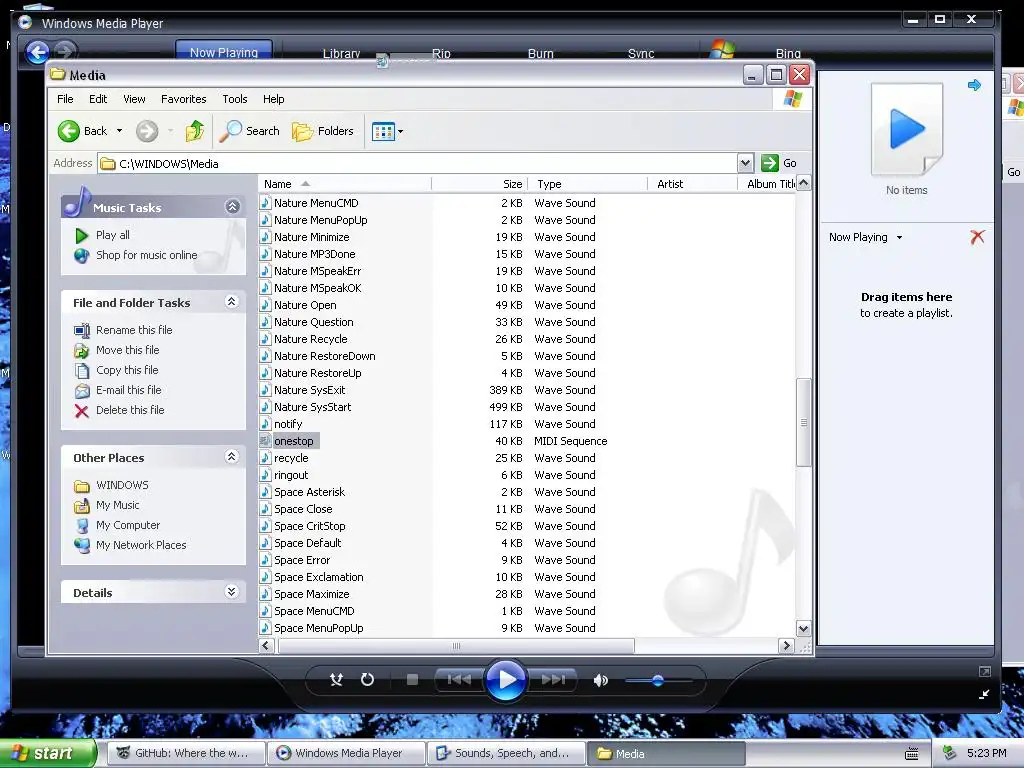Open the Back history dropdown arrow
The width and height of the screenshot is (1024, 768).
point(120,131)
